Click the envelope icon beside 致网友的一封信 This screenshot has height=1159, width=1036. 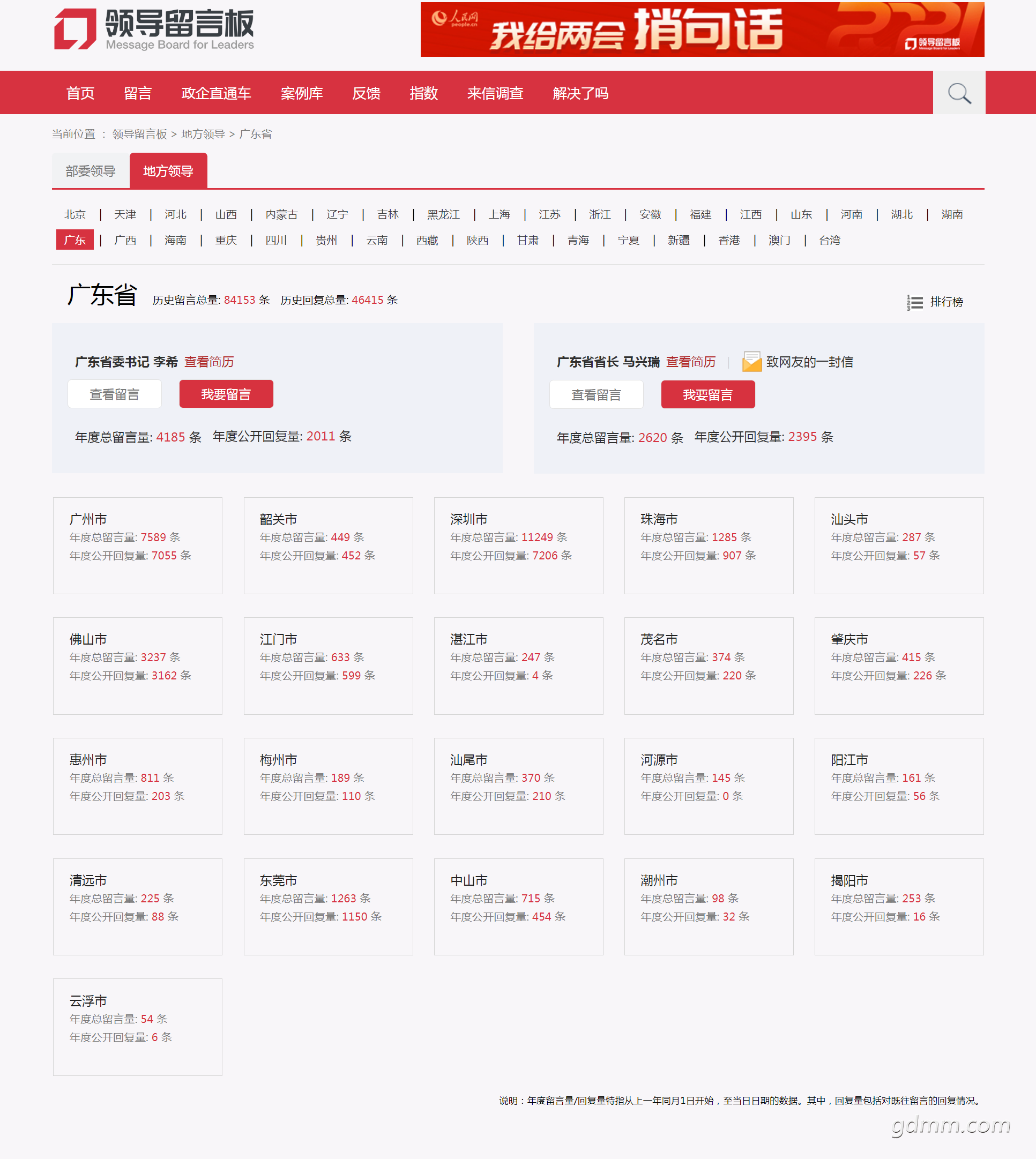751,361
